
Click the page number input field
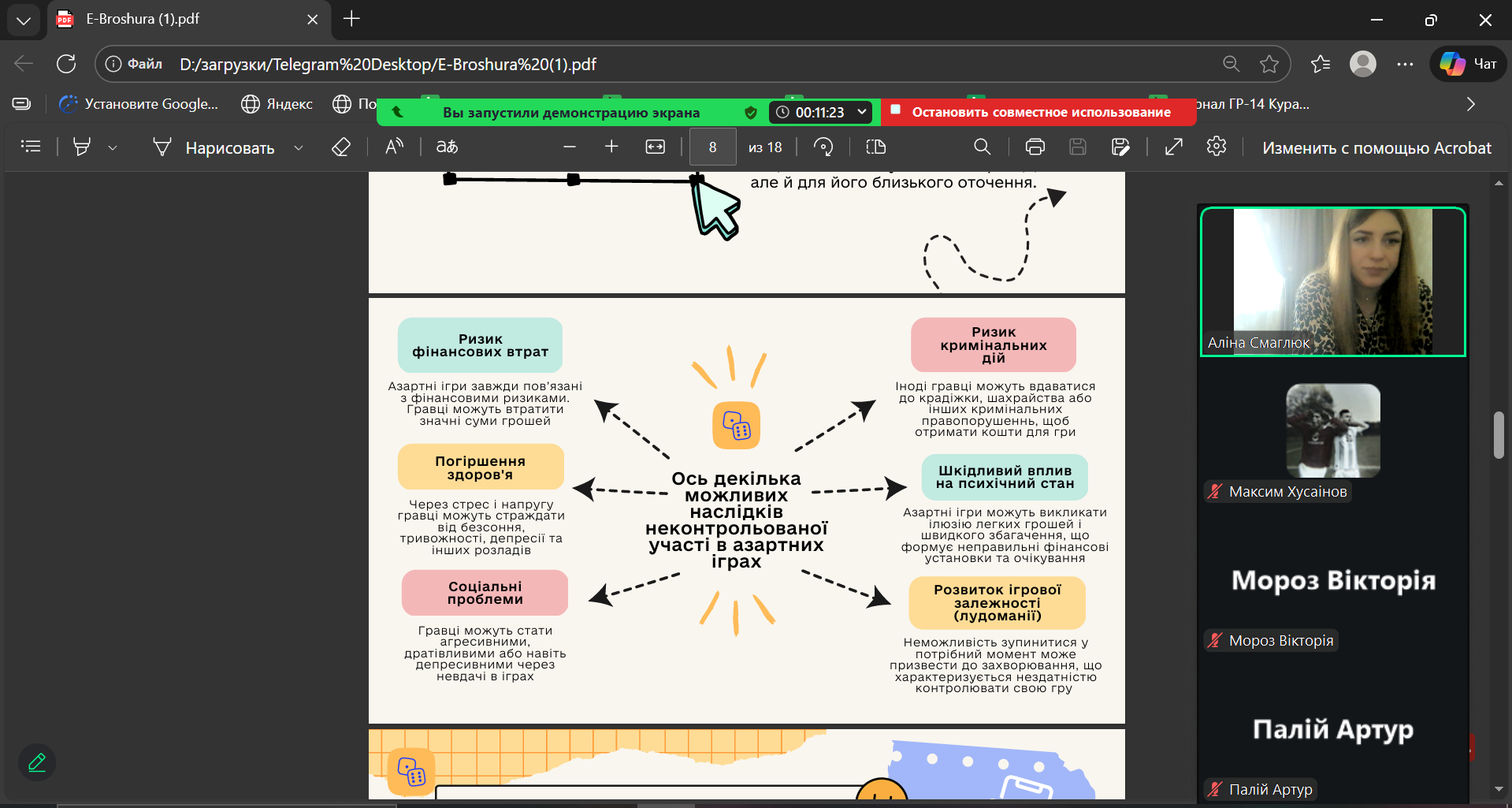point(712,147)
